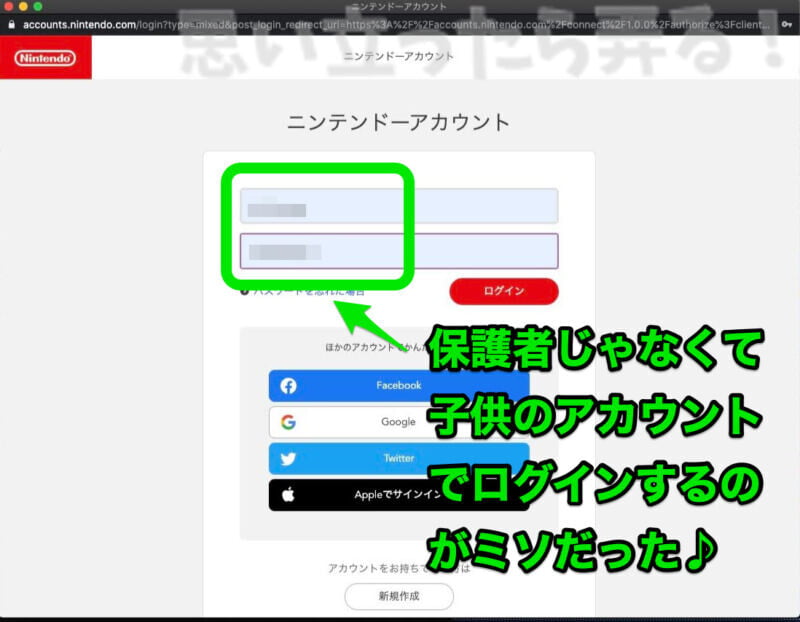Click the lock icon in address bar
Screen dimensions: 800x622
11,24
